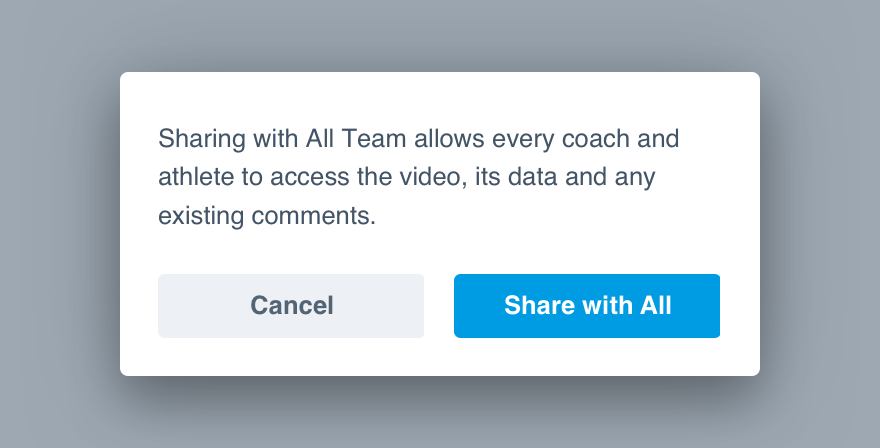880x448 pixels.
Task: Click the sharing explanation message text
Action: click(x=419, y=177)
